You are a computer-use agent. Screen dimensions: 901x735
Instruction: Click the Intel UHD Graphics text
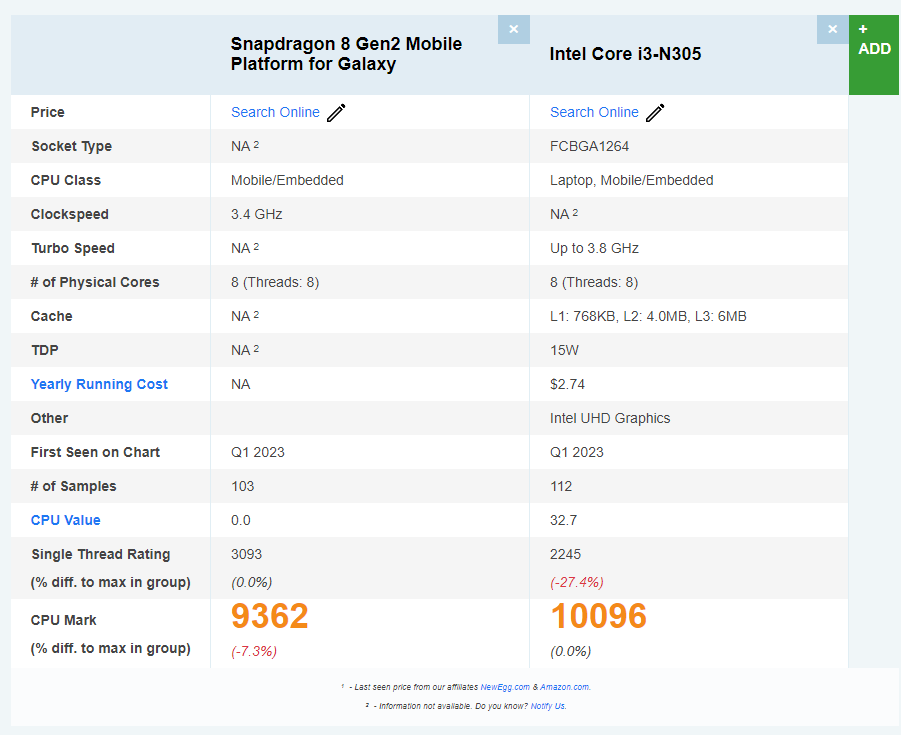[x=610, y=418]
